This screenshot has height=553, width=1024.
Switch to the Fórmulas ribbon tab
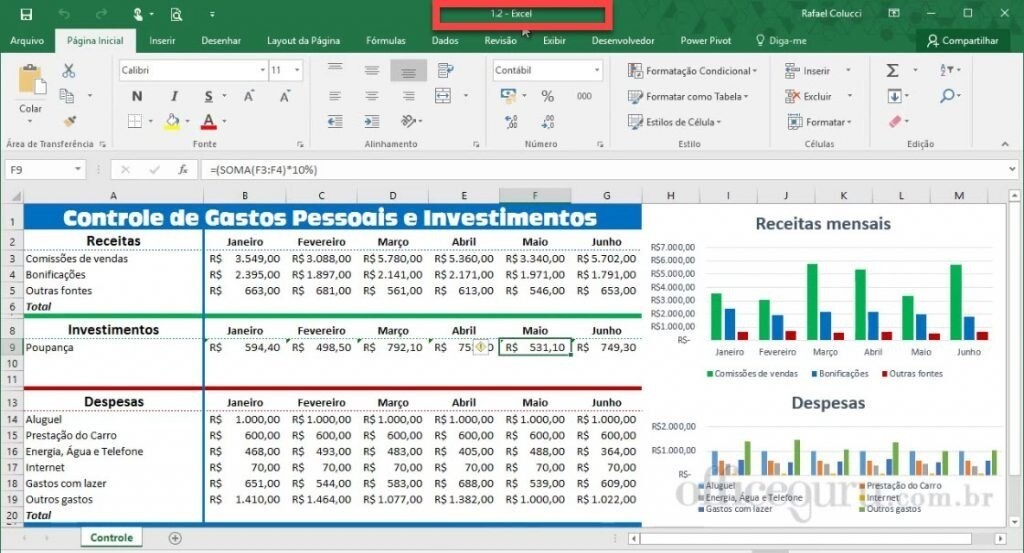pyautogui.click(x=385, y=41)
